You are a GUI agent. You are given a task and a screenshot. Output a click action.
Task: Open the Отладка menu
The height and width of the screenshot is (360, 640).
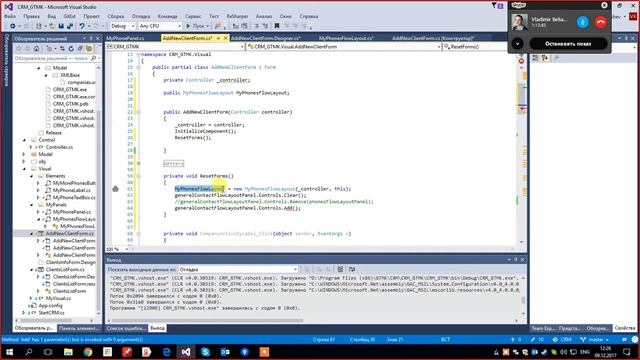pyautogui.click(x=141, y=16)
